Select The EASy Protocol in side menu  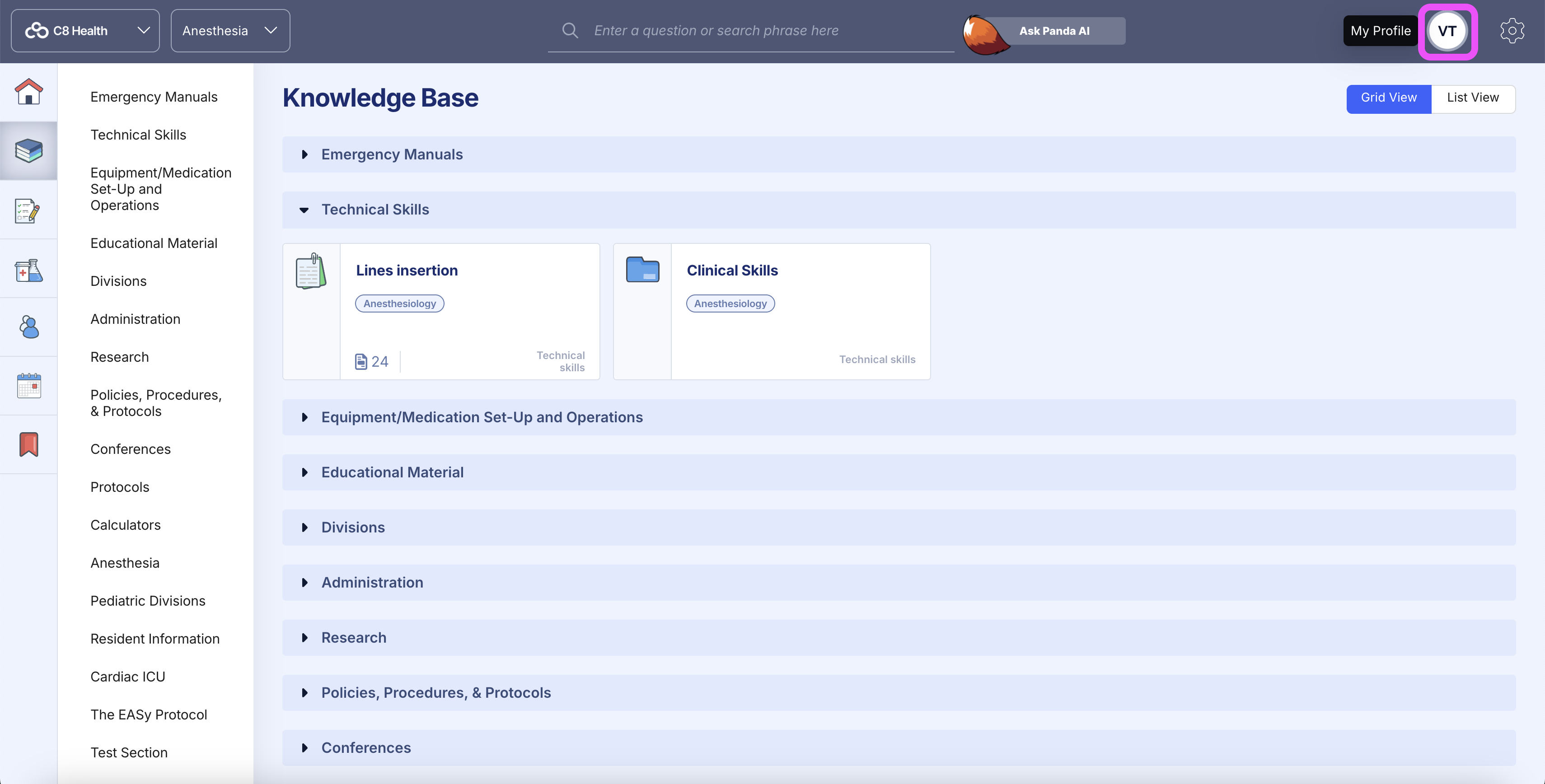[x=149, y=714]
